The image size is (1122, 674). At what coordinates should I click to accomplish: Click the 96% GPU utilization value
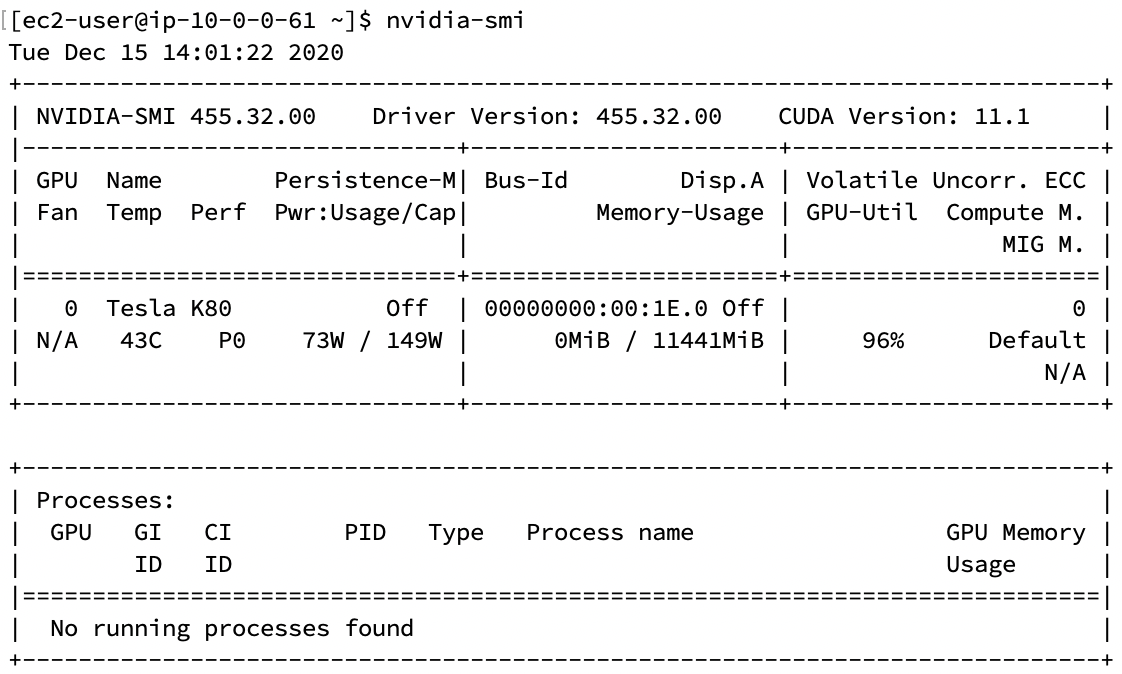(883, 341)
